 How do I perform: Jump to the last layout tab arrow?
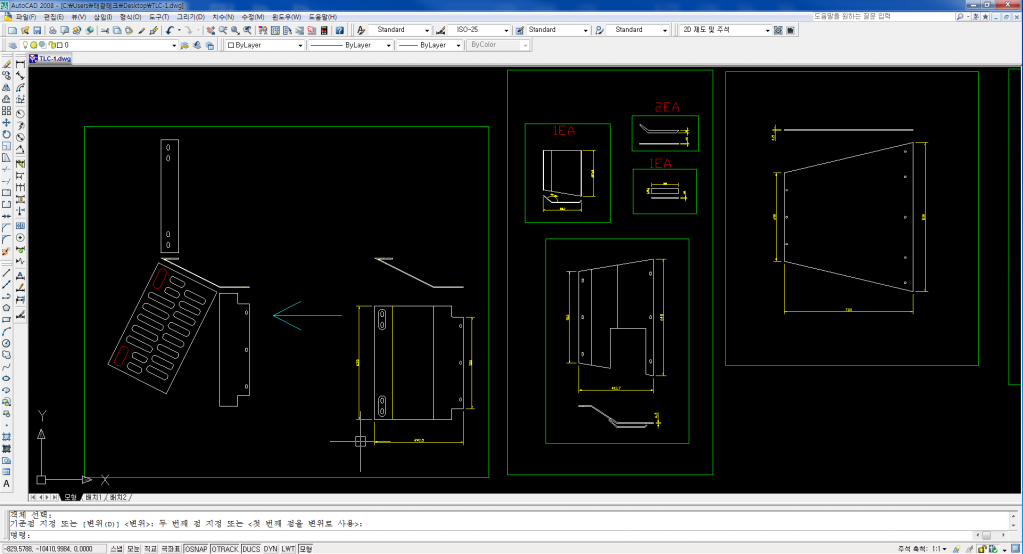coord(55,497)
